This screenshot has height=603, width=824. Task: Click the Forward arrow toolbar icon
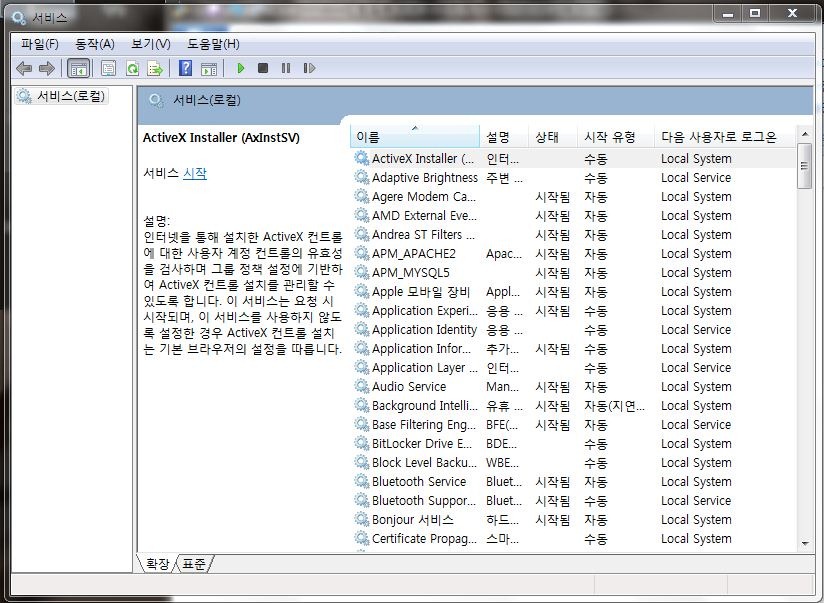coord(47,68)
